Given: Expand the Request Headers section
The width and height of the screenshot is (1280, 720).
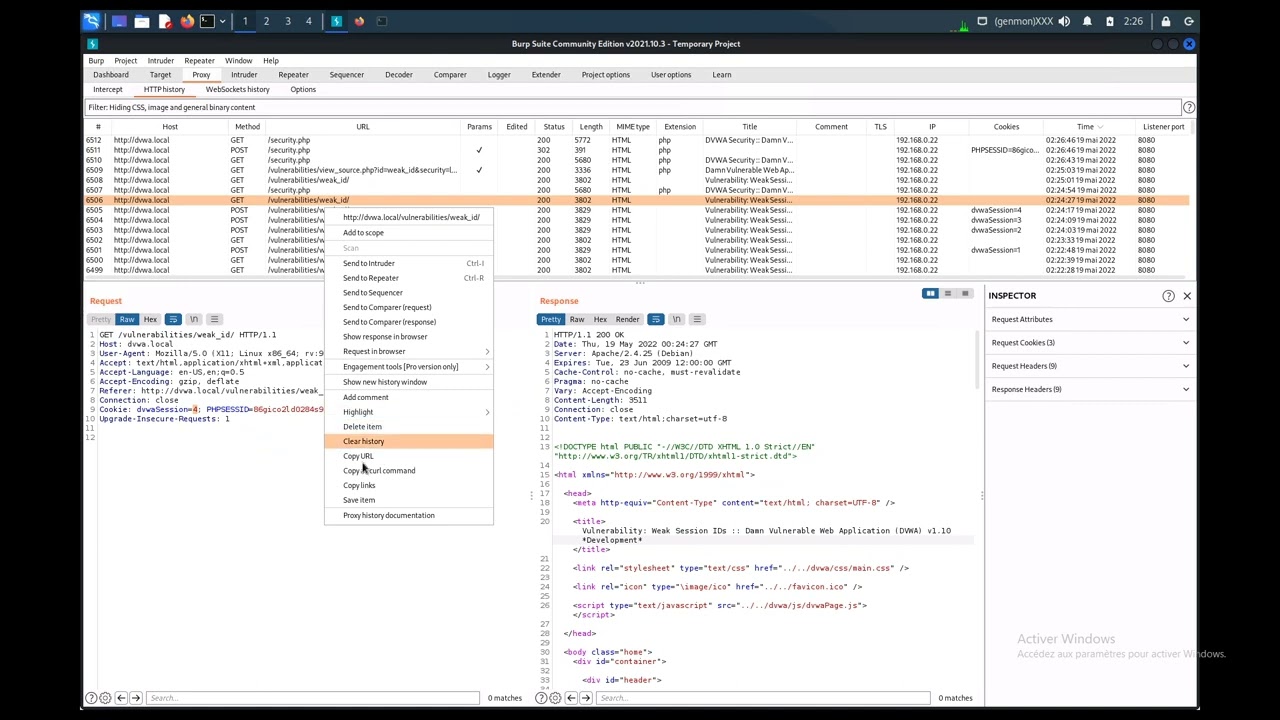Looking at the screenshot, I should (1089, 366).
